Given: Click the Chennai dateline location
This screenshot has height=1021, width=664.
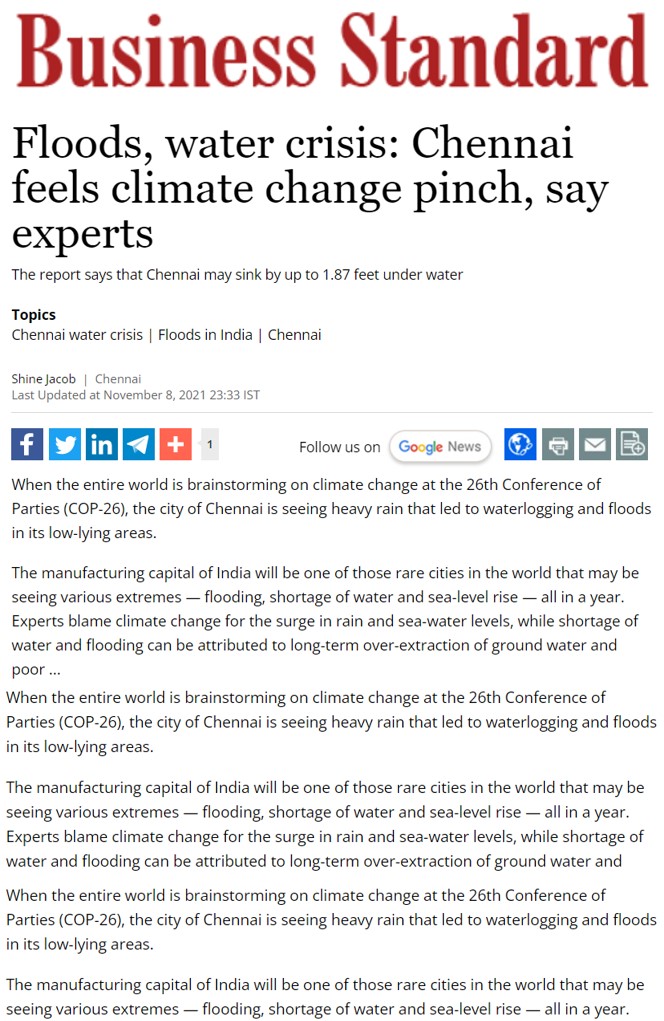Looking at the screenshot, I should coord(118,379).
